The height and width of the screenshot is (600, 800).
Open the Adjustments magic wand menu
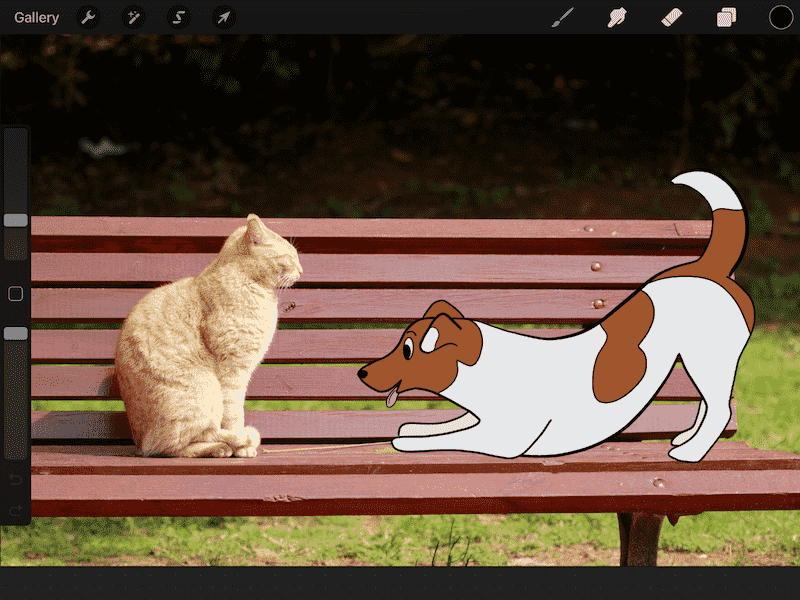click(134, 18)
